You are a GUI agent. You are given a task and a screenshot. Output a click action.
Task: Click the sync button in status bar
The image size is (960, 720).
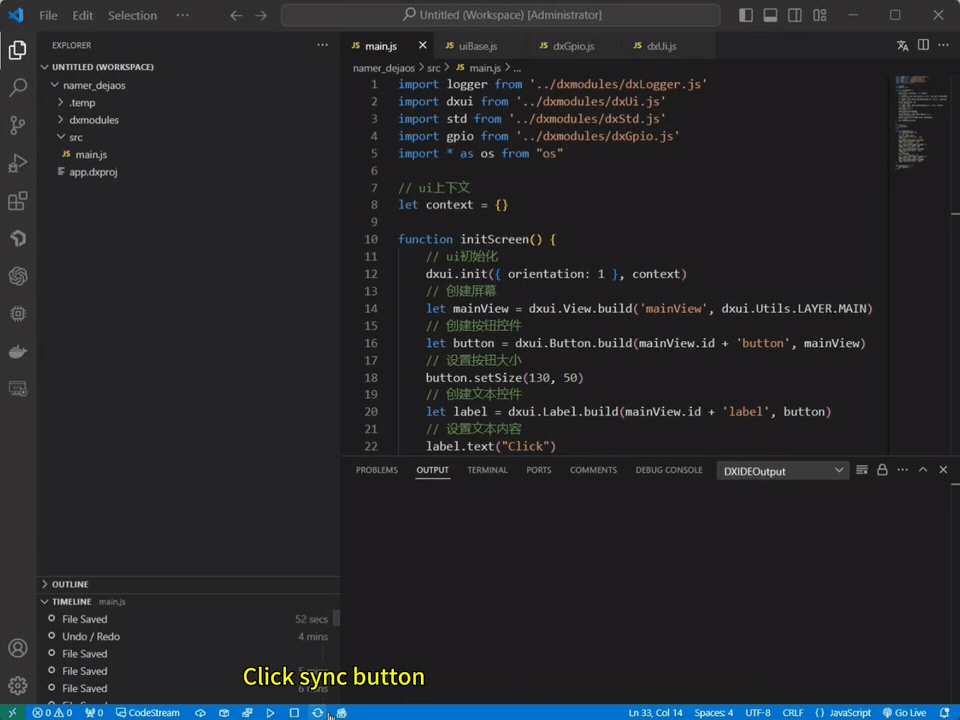tap(317, 713)
